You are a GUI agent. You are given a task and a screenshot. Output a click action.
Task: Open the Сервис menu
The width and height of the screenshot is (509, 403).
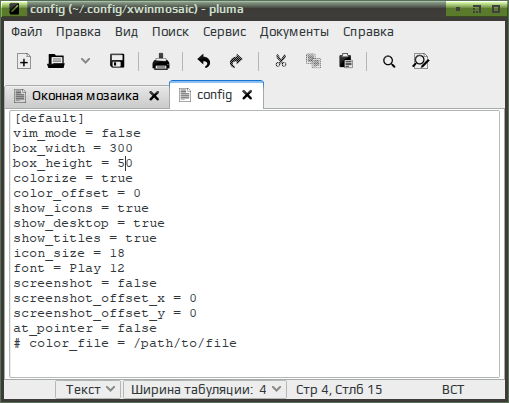pos(224,32)
